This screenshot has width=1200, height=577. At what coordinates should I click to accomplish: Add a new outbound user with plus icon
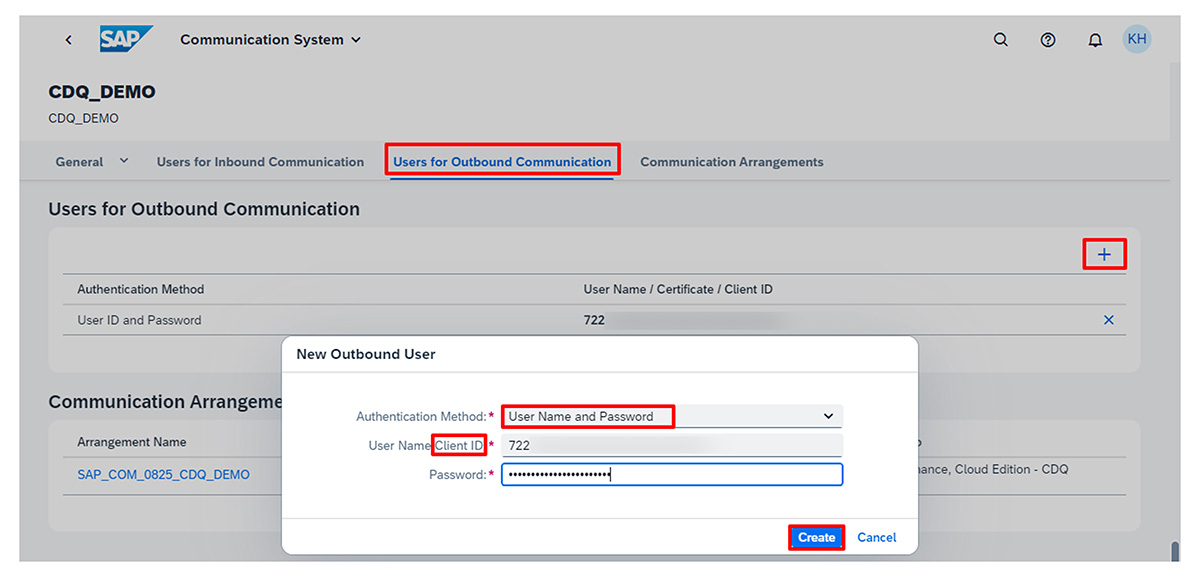click(x=1104, y=254)
